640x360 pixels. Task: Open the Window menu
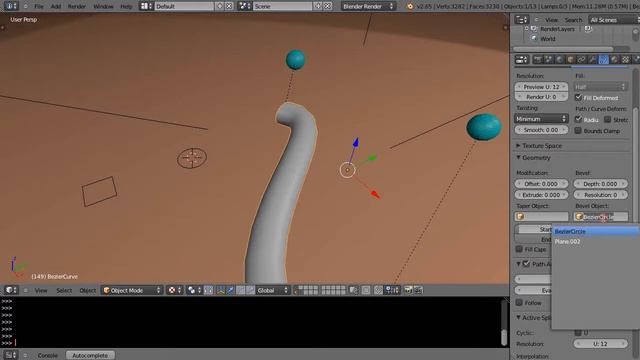tap(103, 7)
